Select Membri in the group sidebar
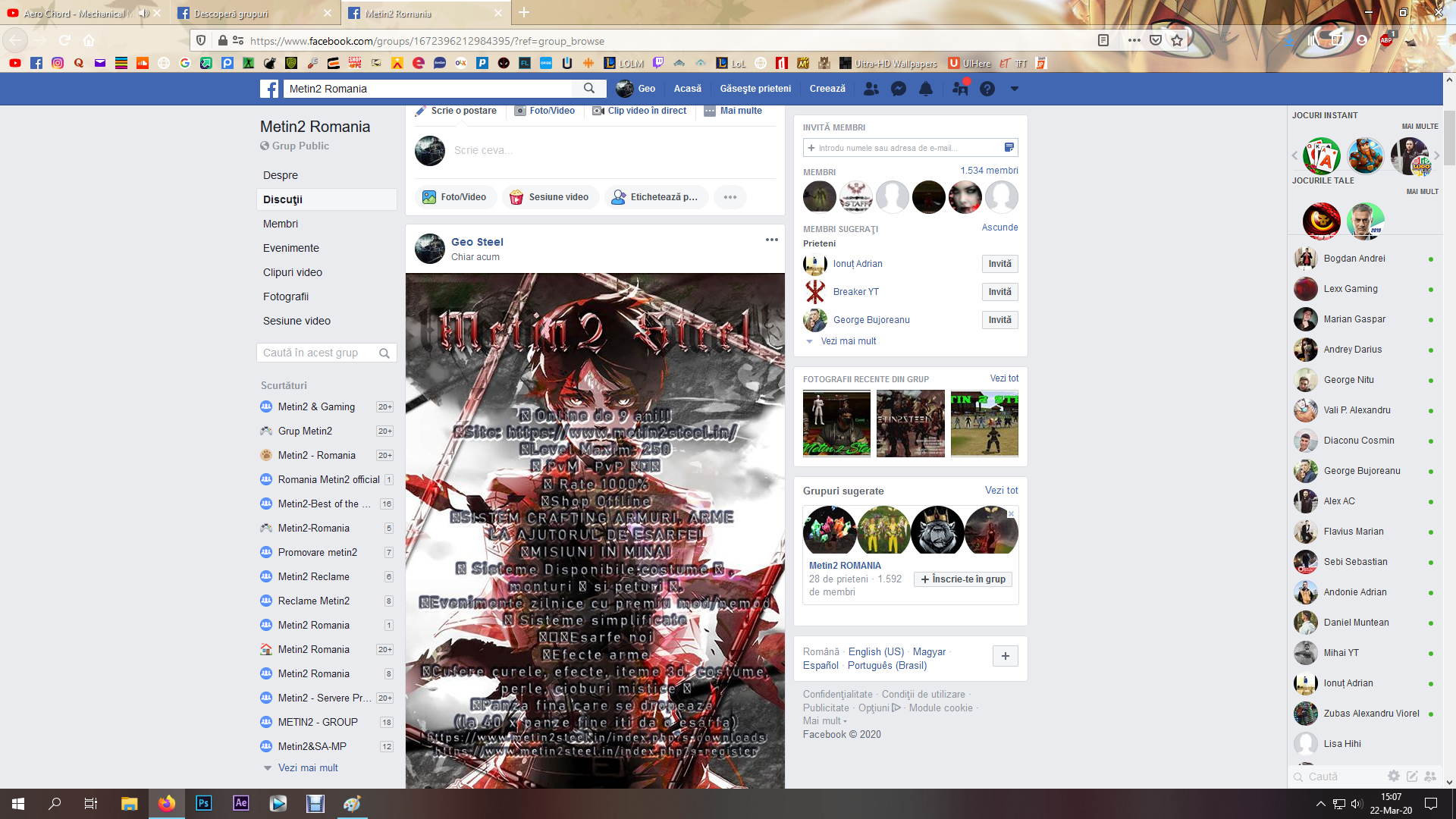 point(281,224)
